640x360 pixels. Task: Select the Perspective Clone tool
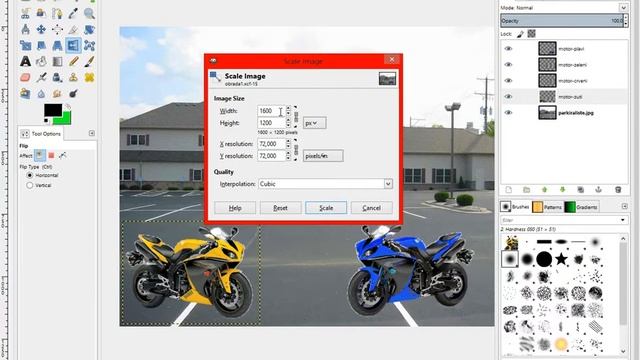point(25,93)
